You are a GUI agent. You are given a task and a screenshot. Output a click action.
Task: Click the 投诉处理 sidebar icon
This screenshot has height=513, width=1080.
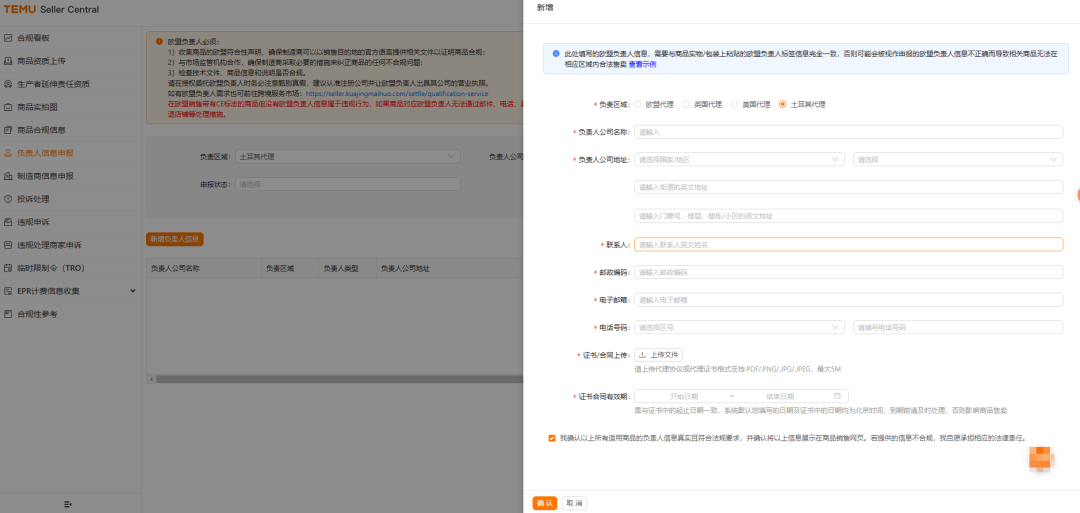pos(8,199)
